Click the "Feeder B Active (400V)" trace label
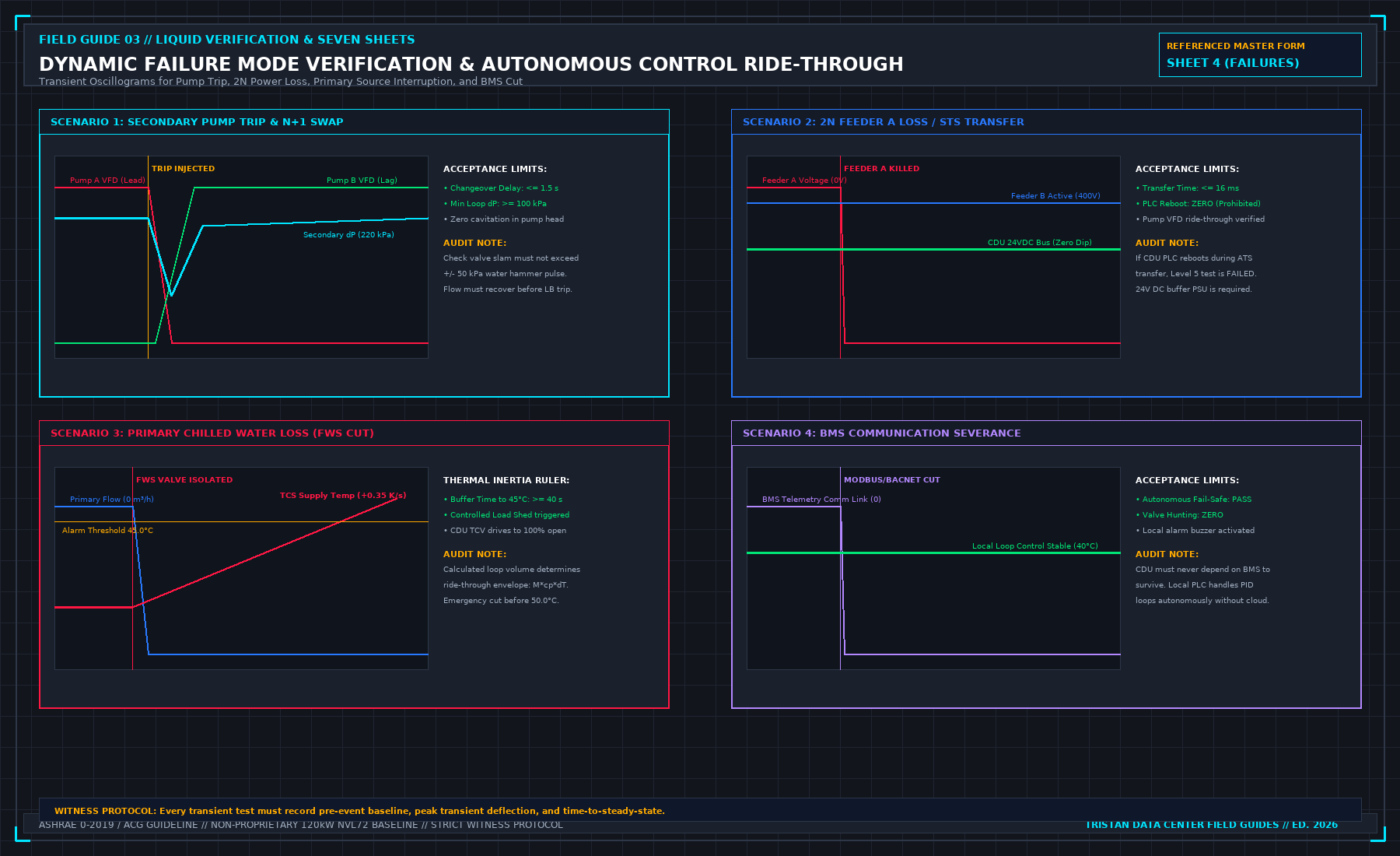Image resolution: width=1400 pixels, height=856 pixels. click(1055, 196)
